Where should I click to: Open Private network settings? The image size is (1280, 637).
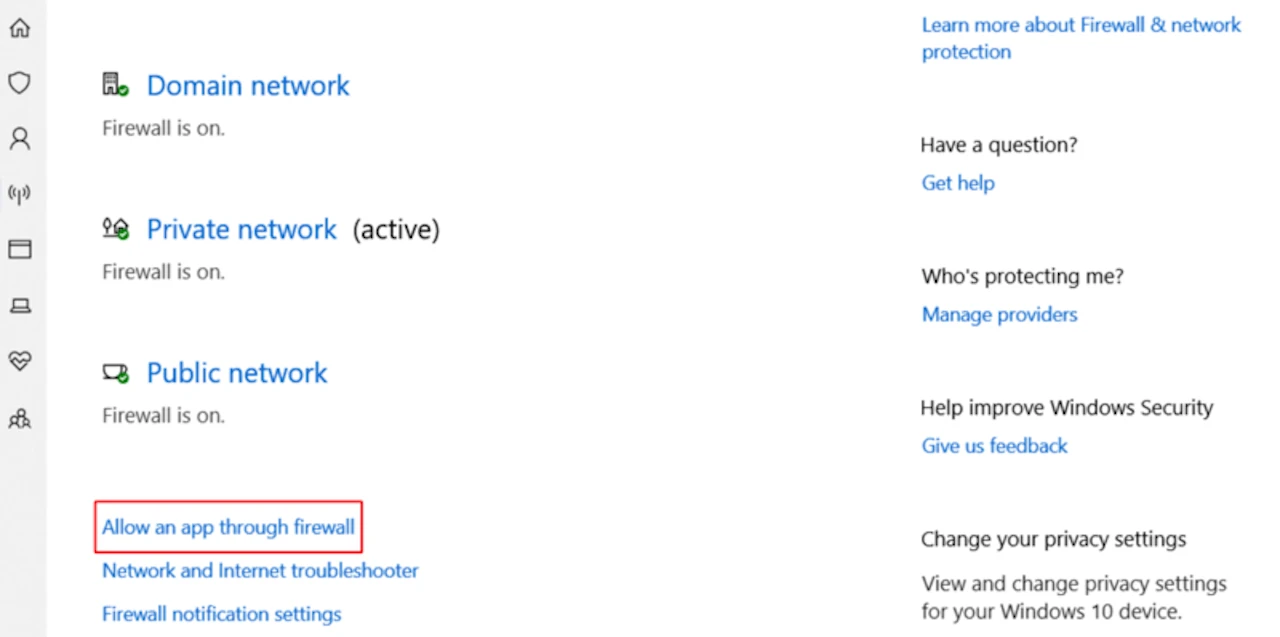[242, 230]
